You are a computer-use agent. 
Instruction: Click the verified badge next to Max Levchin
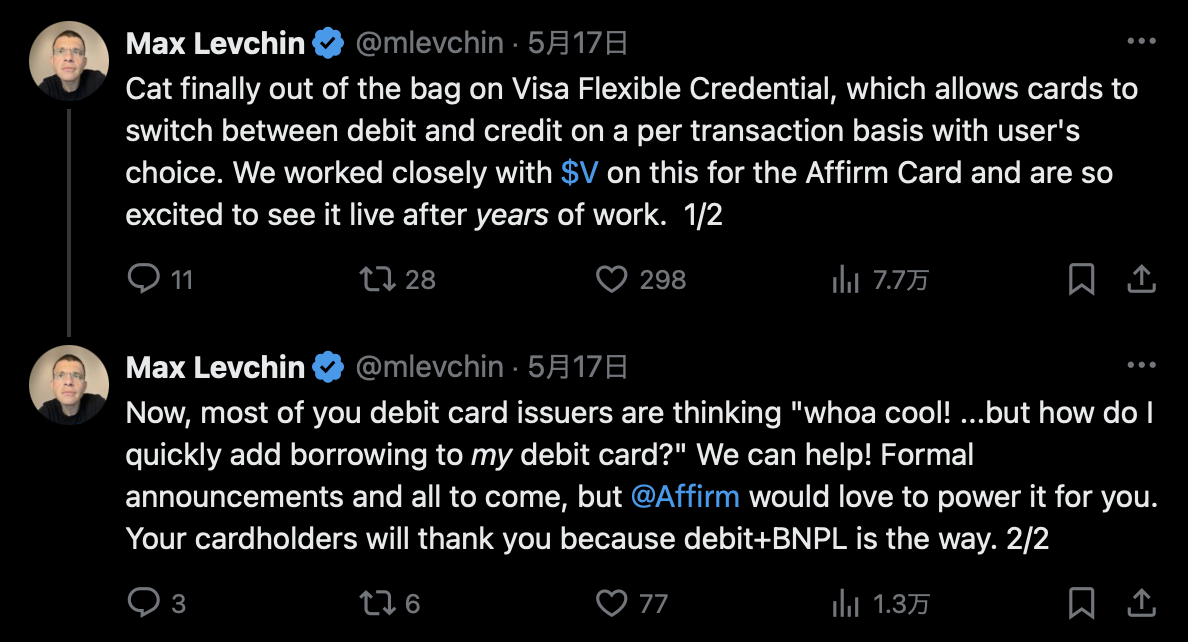[x=326, y=42]
